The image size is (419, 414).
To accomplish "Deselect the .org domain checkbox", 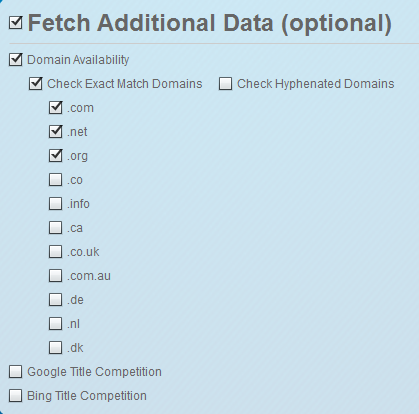I will pos(55,156).
